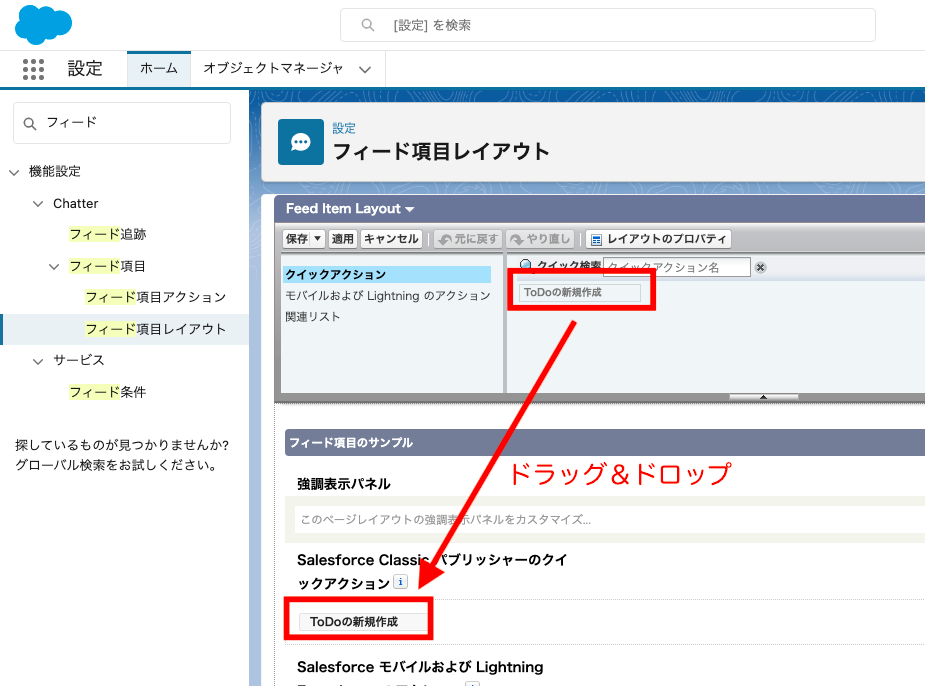Click the やり直し redo button
The width and height of the screenshot is (925, 686).
540,238
